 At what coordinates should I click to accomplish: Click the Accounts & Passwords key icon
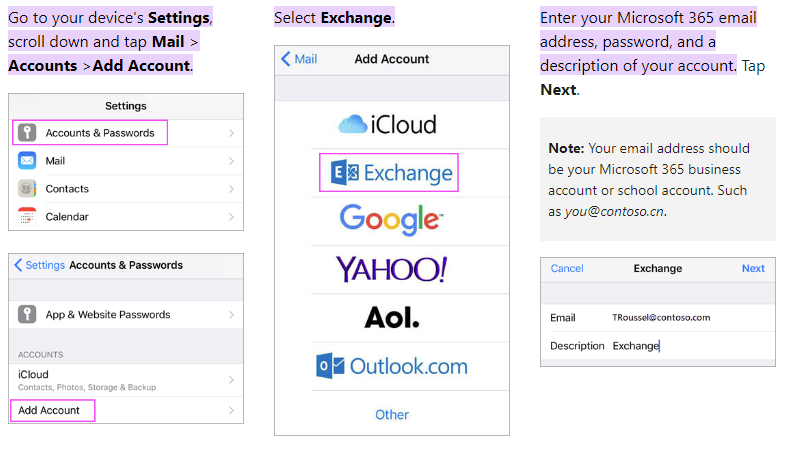27,132
